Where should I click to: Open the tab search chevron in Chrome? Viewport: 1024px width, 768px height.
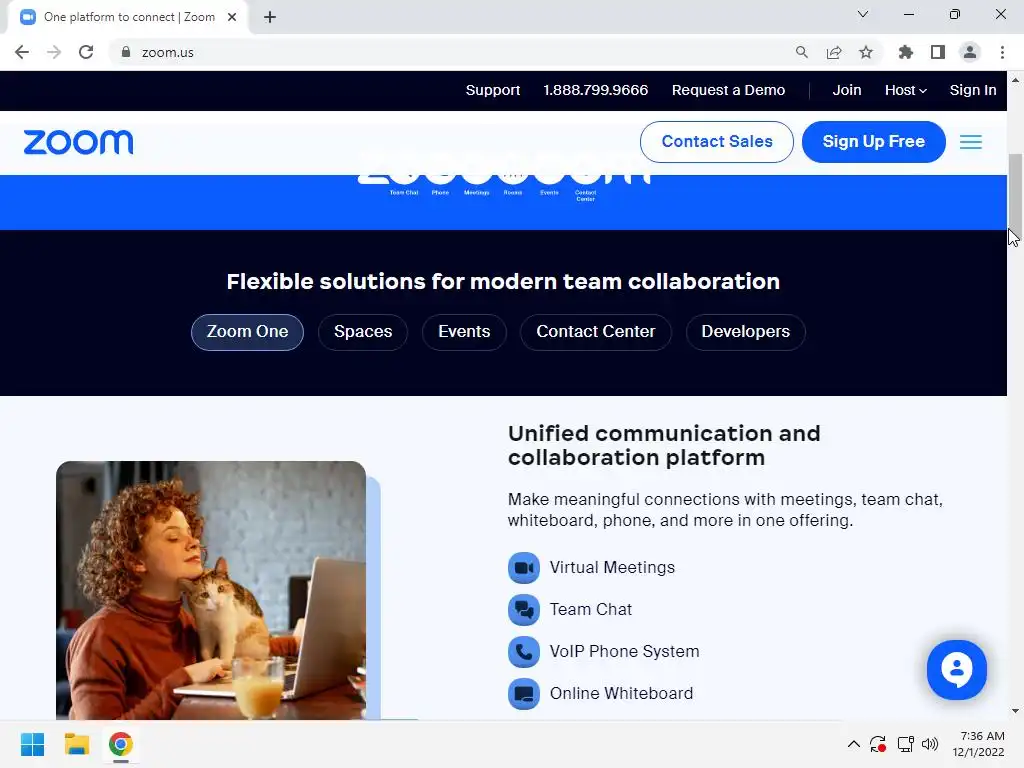click(x=863, y=14)
